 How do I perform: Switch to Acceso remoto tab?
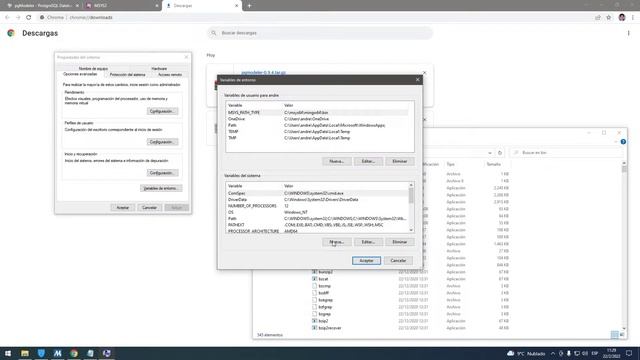[170, 75]
